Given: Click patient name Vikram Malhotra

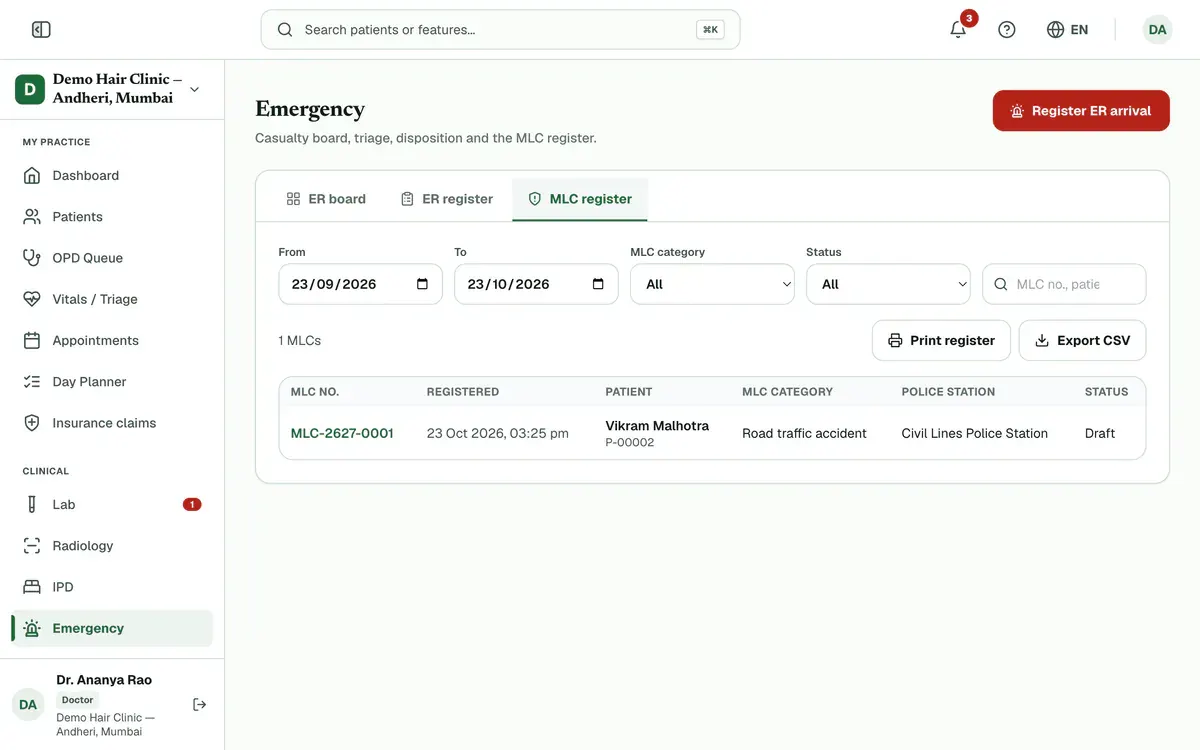Looking at the screenshot, I should pyautogui.click(x=657, y=425).
